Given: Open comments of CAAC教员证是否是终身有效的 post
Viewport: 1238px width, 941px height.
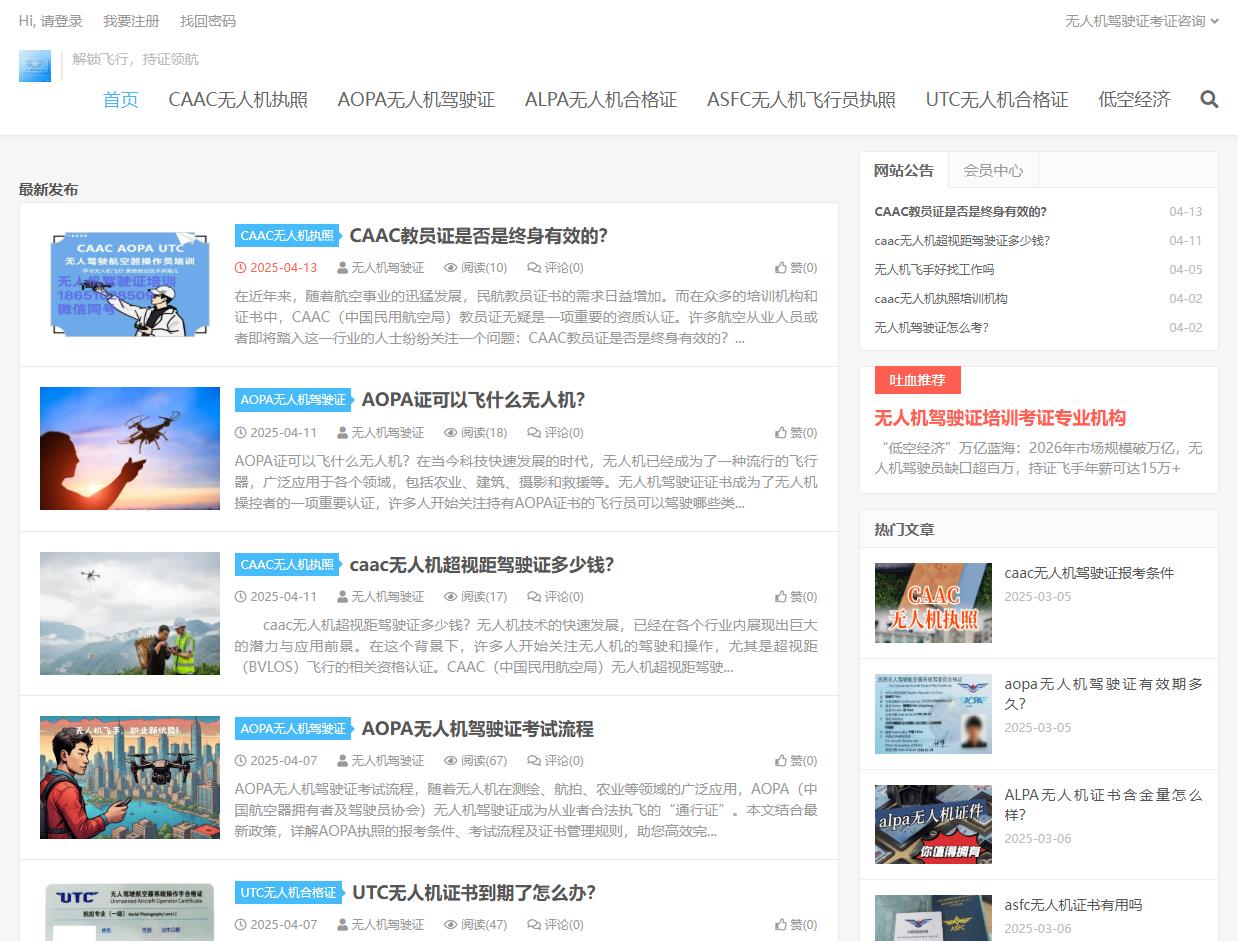Looking at the screenshot, I should [x=555, y=268].
